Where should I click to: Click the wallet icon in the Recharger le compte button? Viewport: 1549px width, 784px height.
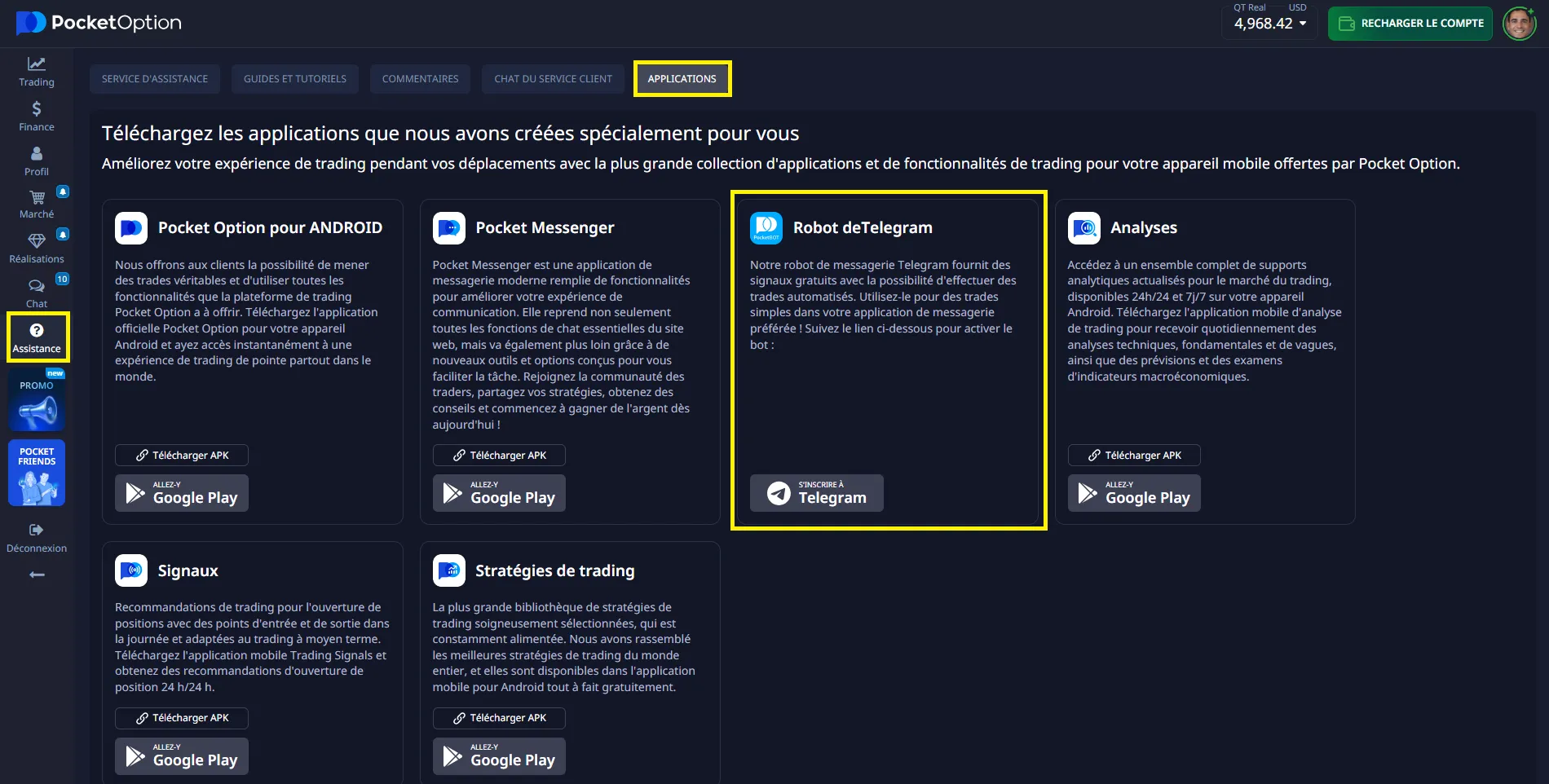pos(1347,24)
